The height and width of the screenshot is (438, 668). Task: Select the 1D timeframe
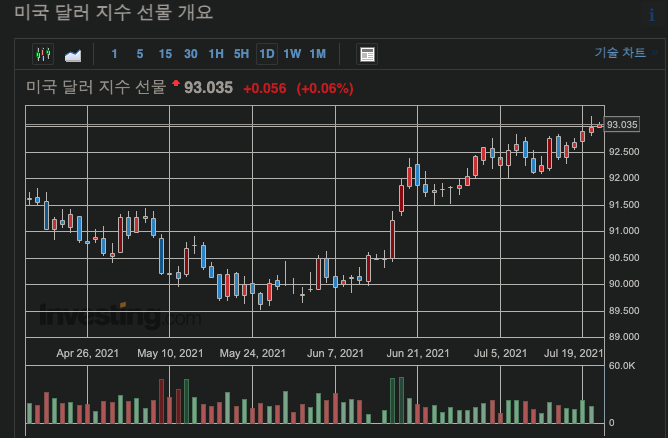267,54
